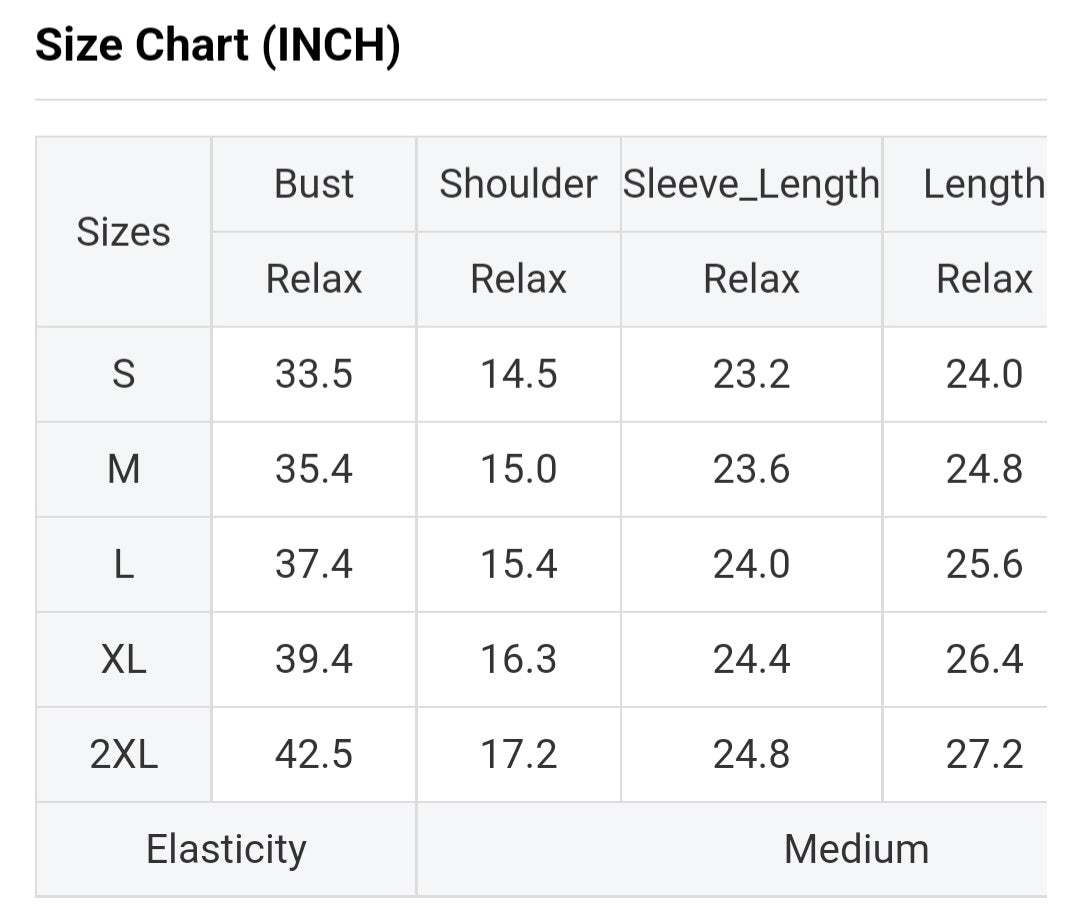The height and width of the screenshot is (916, 1080).
Task: Select the Sizes header cell
Action: click(x=123, y=232)
